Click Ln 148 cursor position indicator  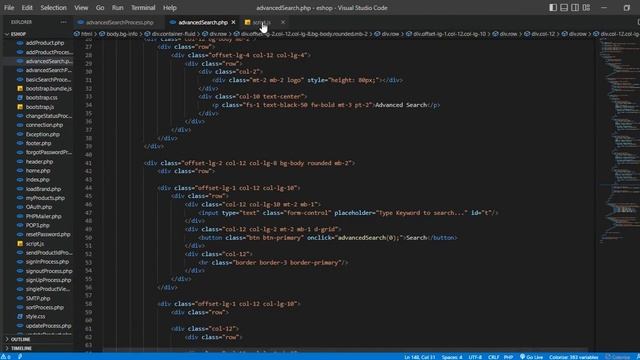coord(420,357)
